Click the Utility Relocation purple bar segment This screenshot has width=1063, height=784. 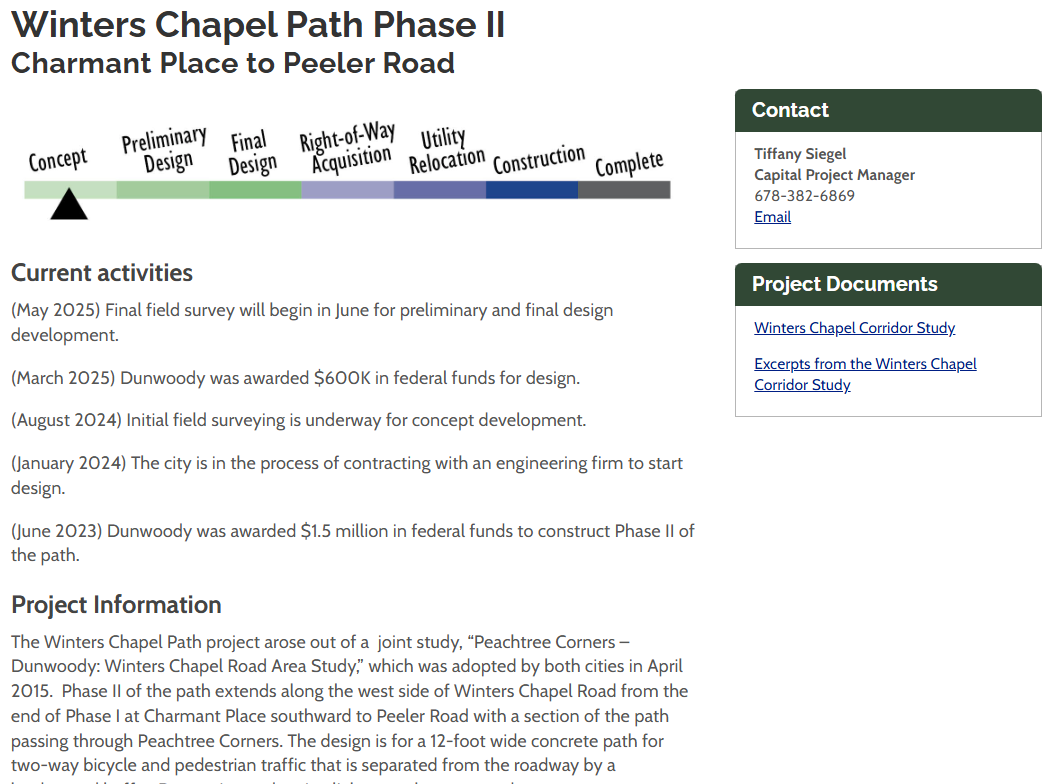pos(440,190)
